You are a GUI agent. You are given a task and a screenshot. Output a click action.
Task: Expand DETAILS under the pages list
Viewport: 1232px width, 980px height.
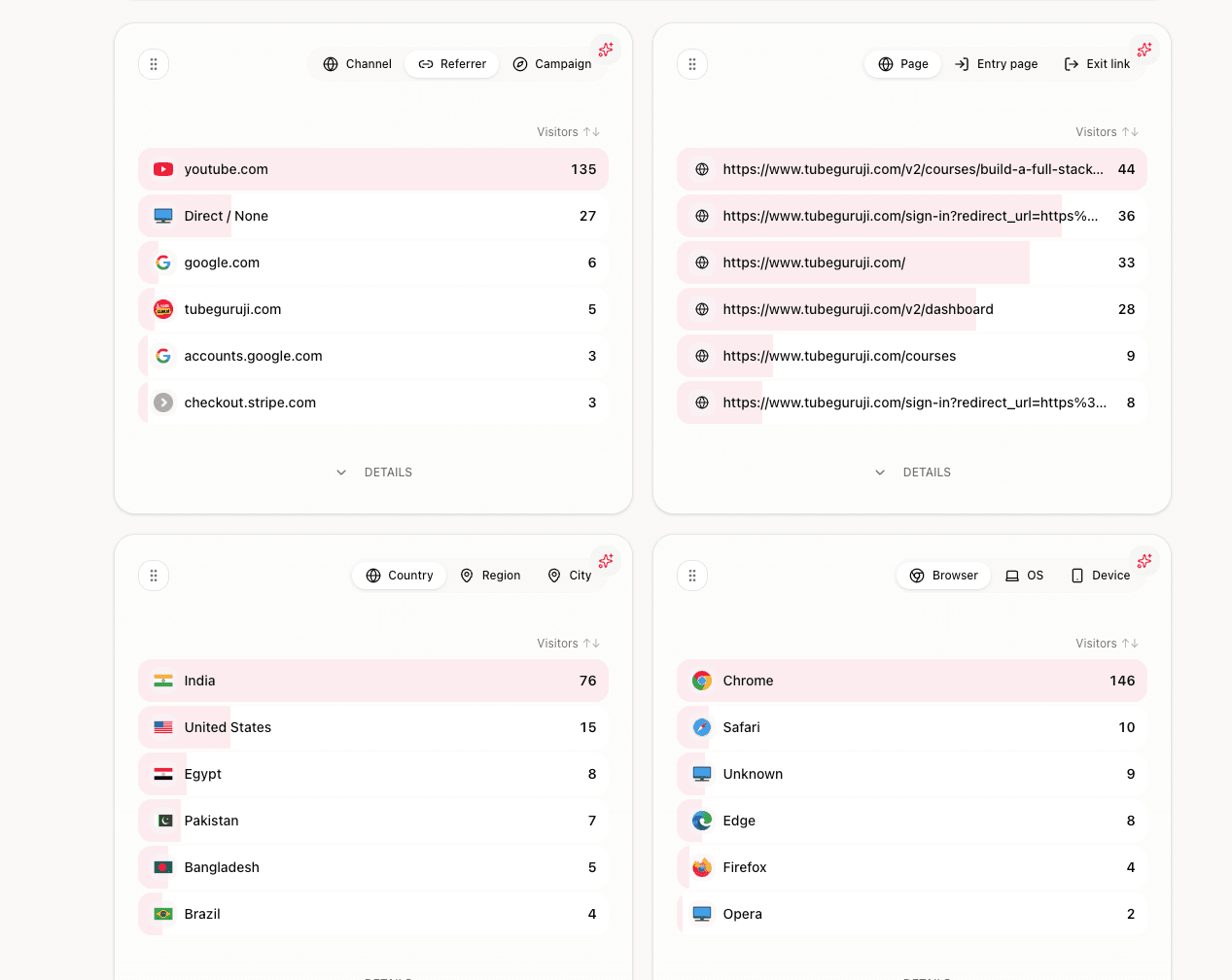(x=913, y=472)
